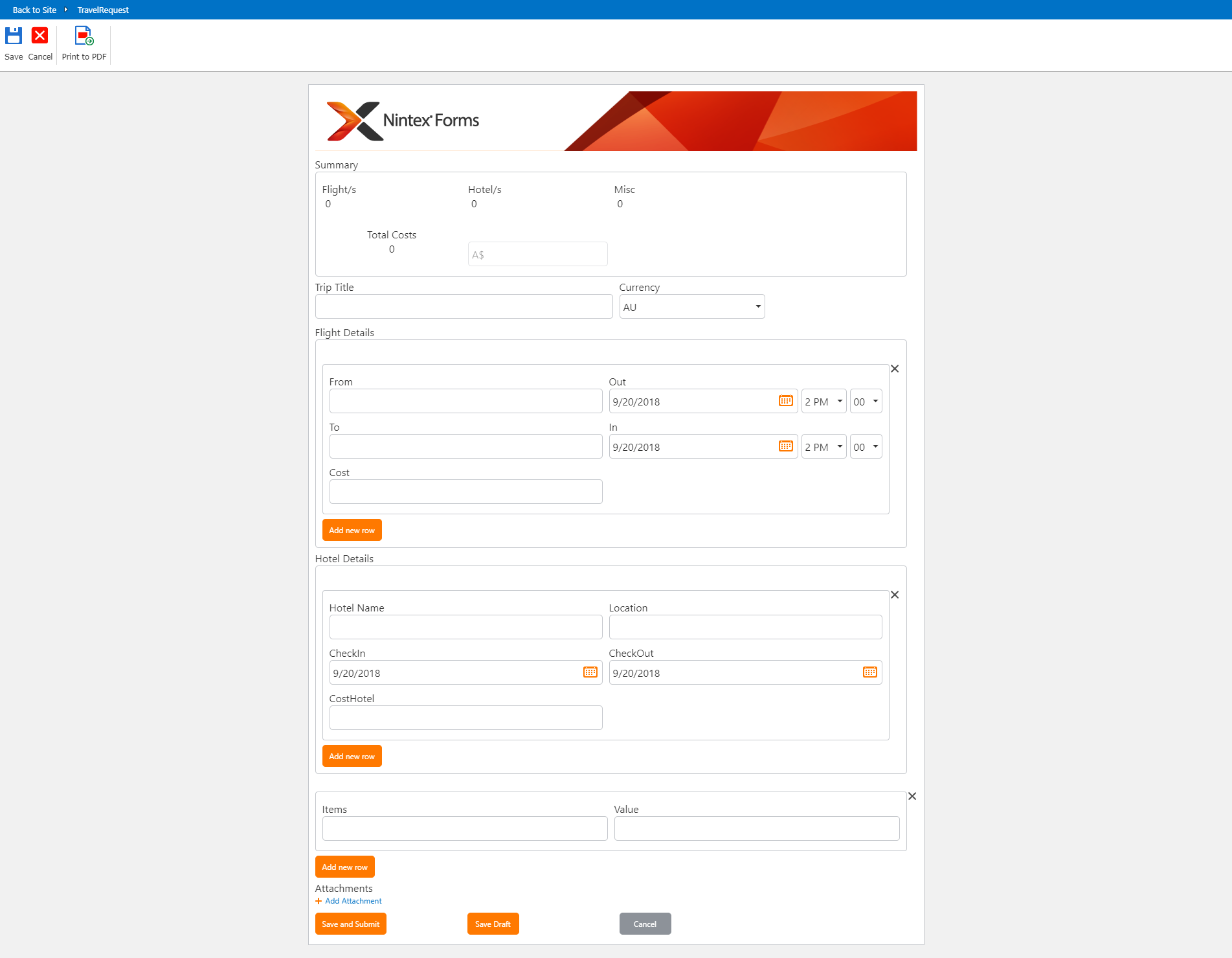Viewport: 1232px width, 958px height.
Task: Click the Flight/s summary label
Action: pos(339,190)
